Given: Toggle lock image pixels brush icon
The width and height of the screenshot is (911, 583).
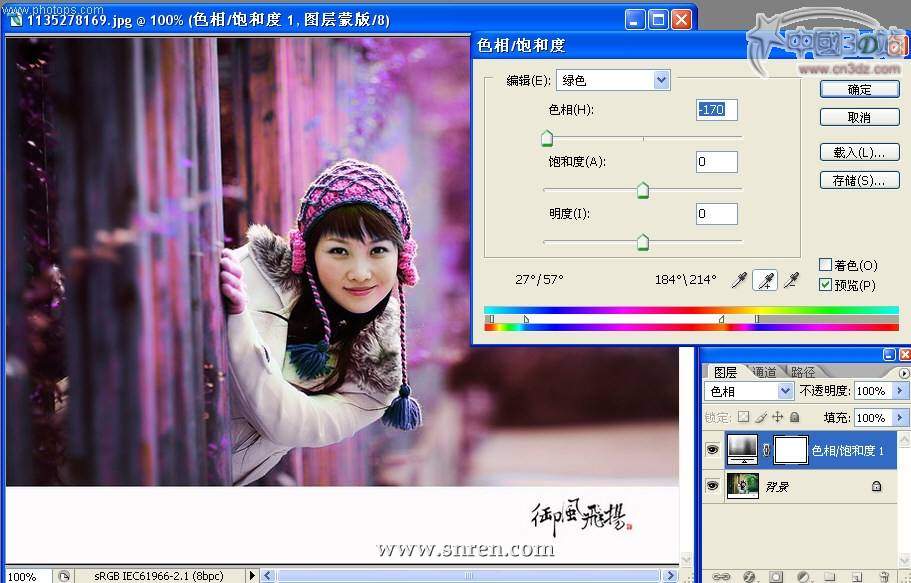Looking at the screenshot, I should click(761, 417).
